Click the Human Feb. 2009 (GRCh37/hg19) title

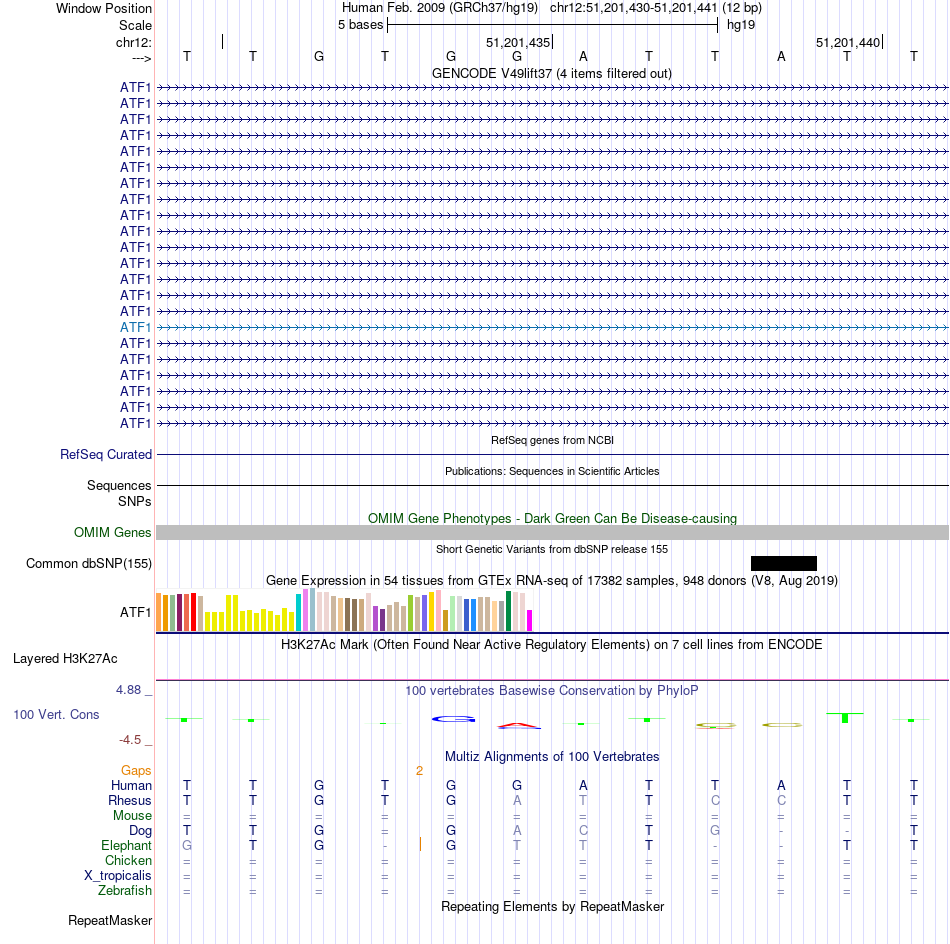point(440,8)
